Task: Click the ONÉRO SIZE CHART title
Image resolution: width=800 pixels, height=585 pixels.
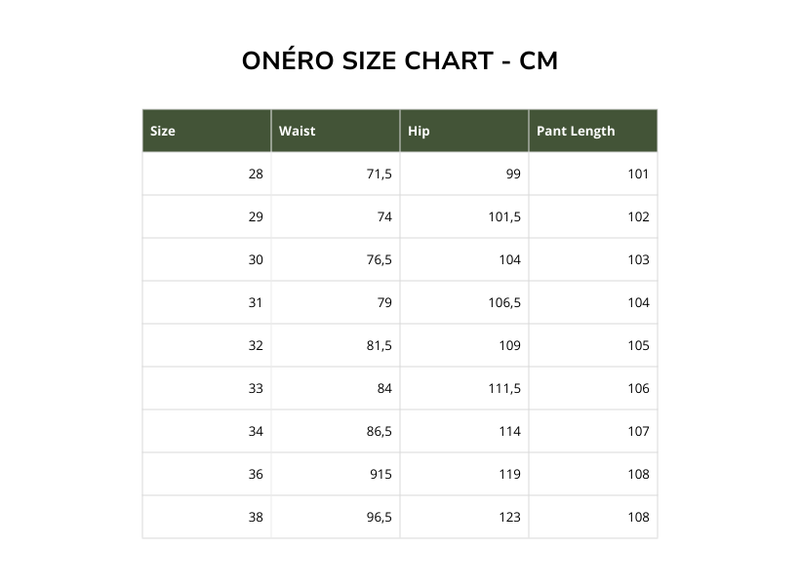Action: point(400,60)
